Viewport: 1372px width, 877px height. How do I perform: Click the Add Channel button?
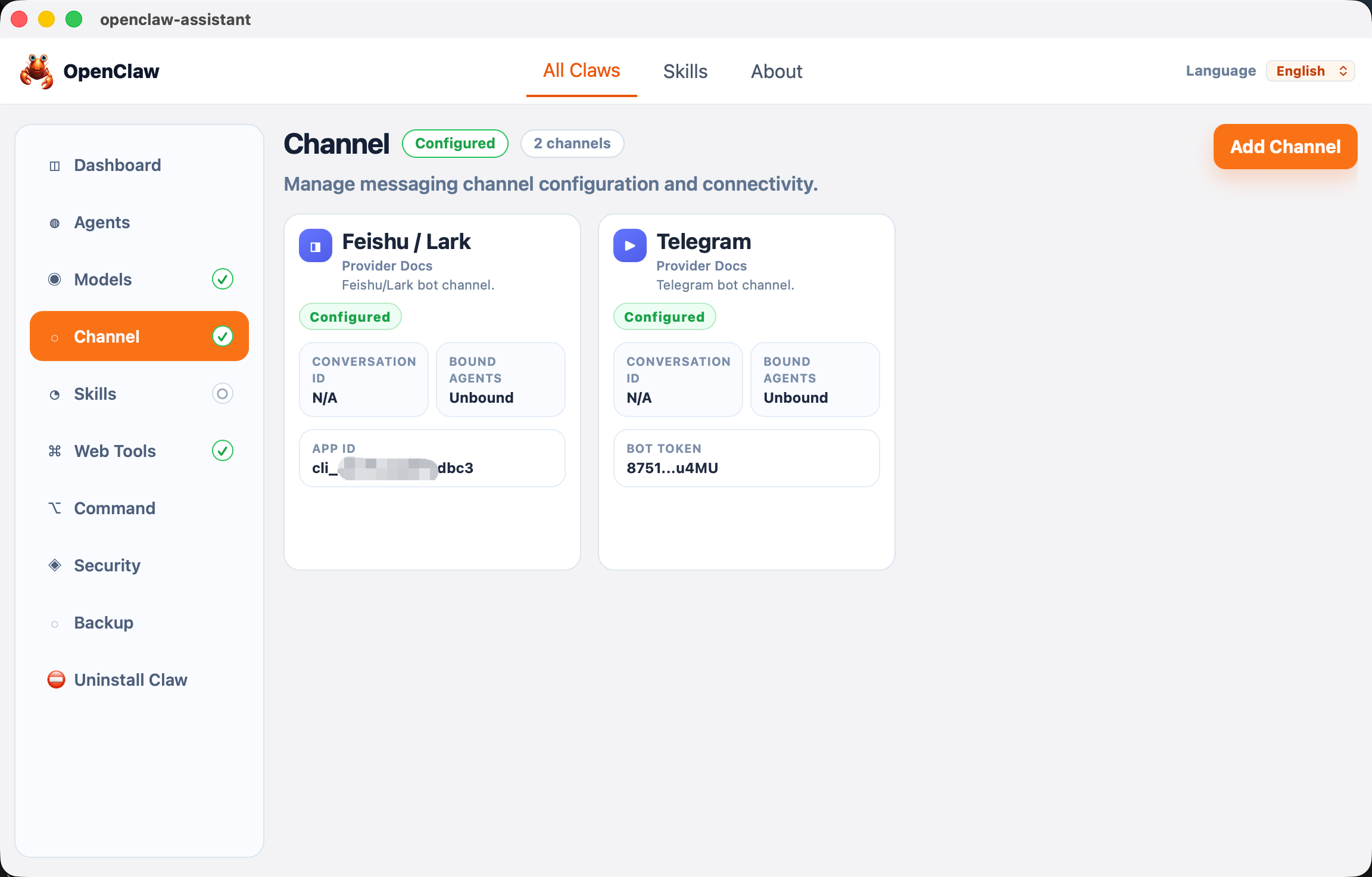pyautogui.click(x=1286, y=147)
